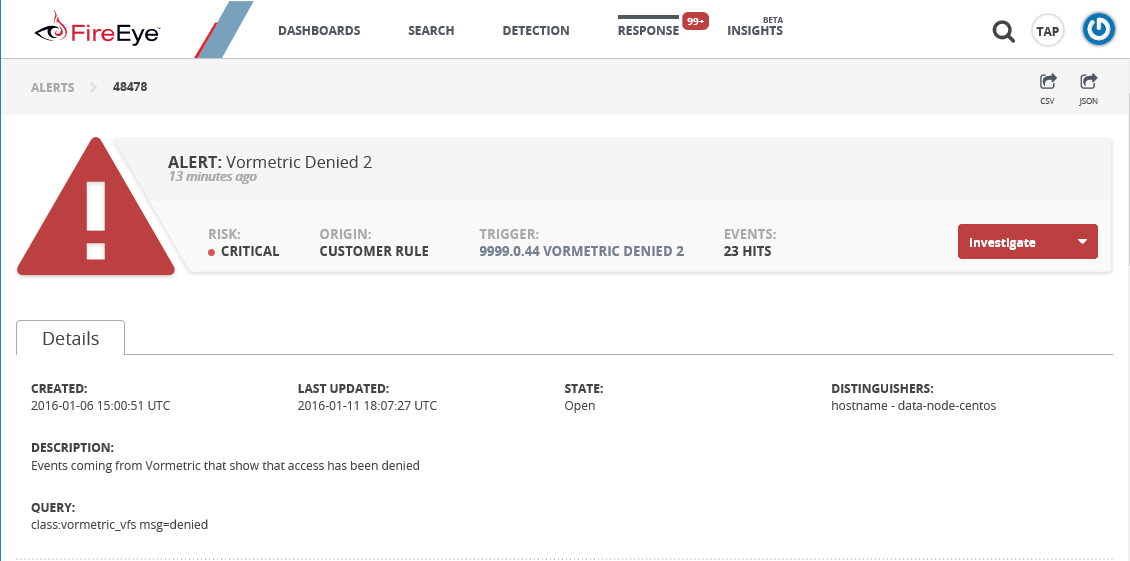Click the query class:vormetric_vfs msg=denied
The height and width of the screenshot is (561, 1130).
(120, 524)
